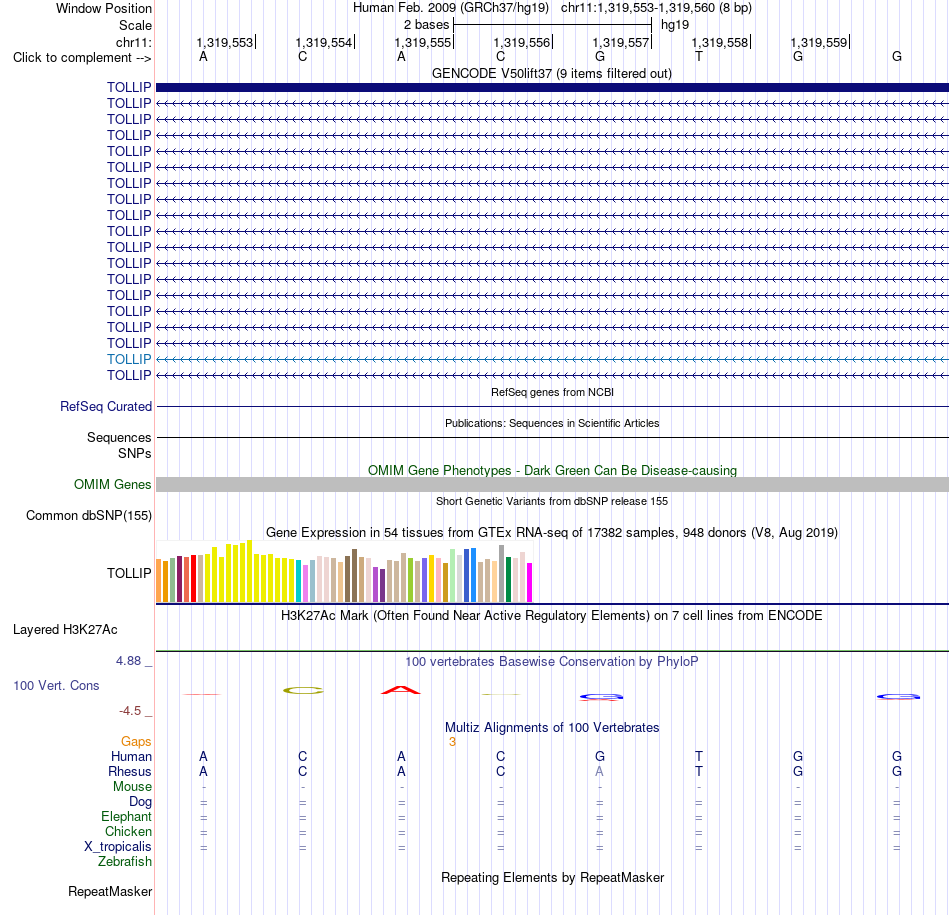Click the RefSeq Curated track label
This screenshot has width=950, height=915.
coord(106,407)
